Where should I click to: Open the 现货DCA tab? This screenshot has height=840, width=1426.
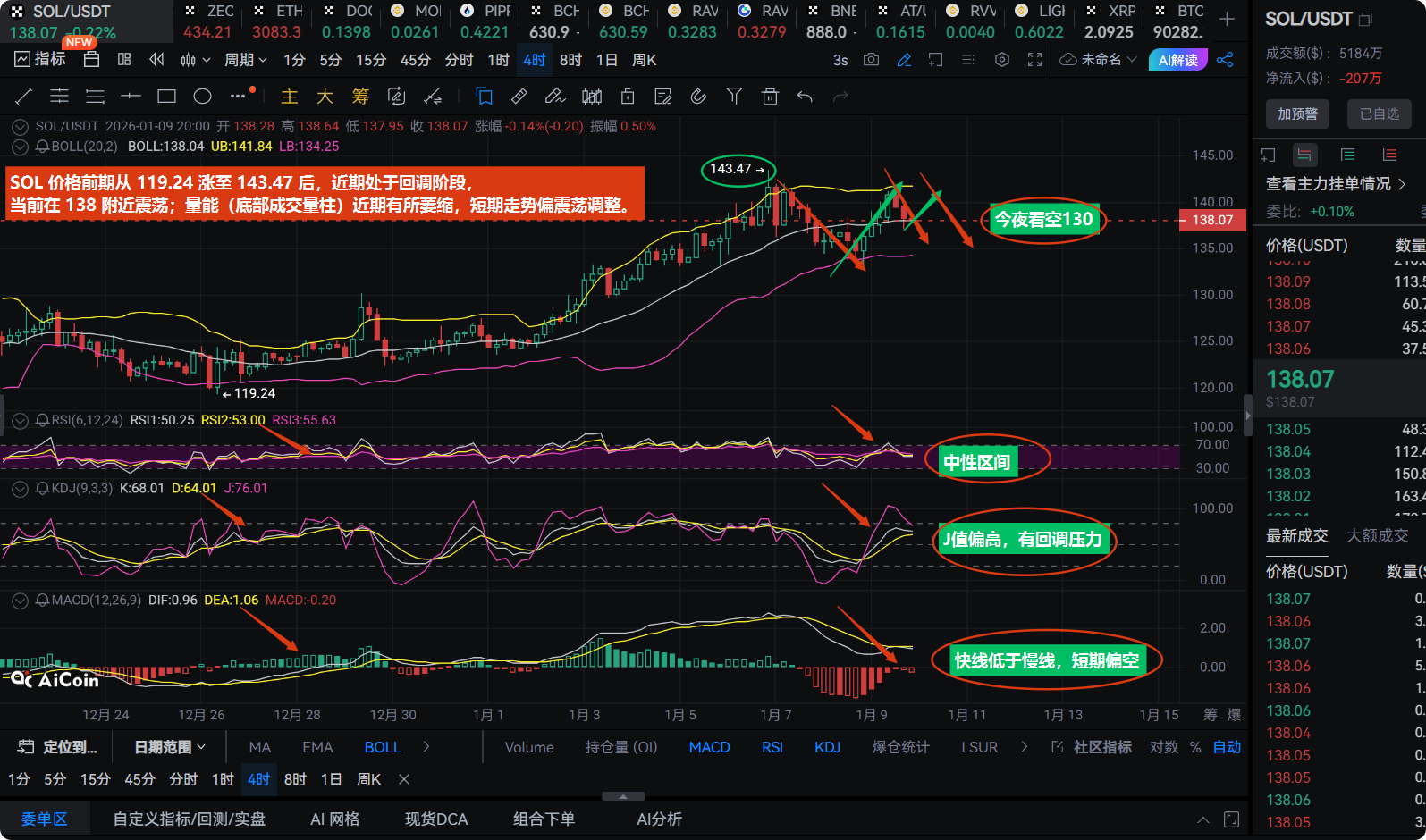(435, 819)
